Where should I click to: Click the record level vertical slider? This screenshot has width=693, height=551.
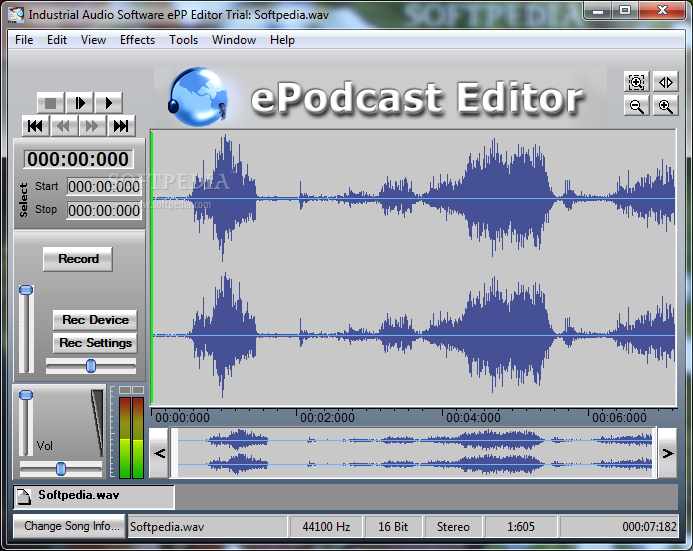(x=26, y=329)
